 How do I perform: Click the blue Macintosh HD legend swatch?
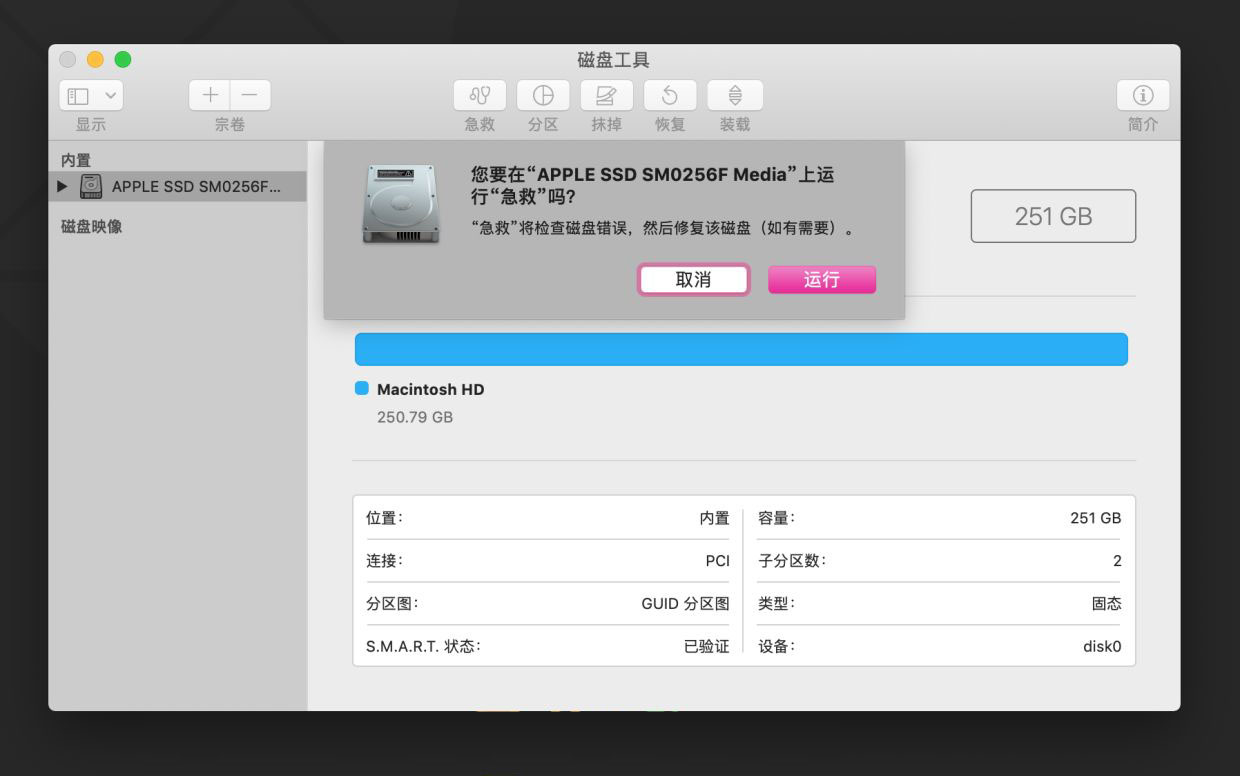362,388
